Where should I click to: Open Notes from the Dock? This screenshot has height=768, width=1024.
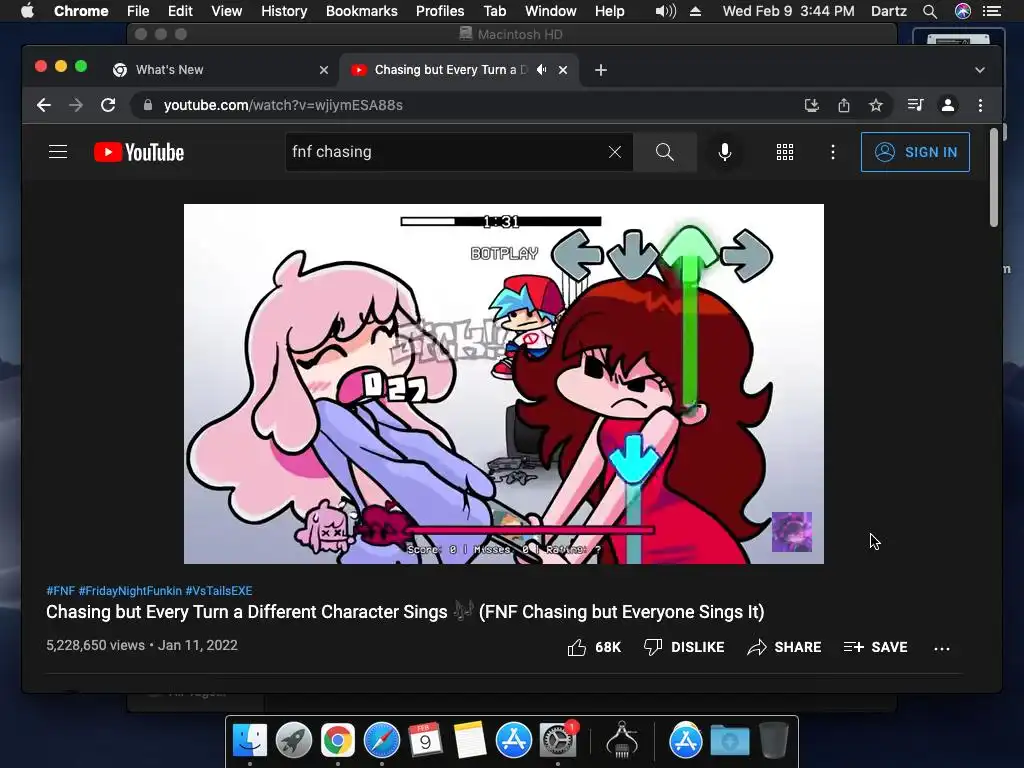click(470, 740)
